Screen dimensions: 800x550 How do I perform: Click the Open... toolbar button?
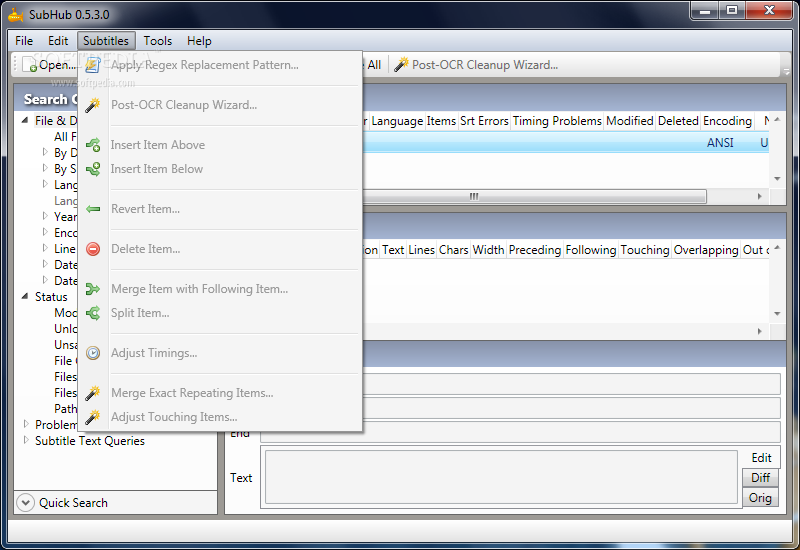[48, 65]
